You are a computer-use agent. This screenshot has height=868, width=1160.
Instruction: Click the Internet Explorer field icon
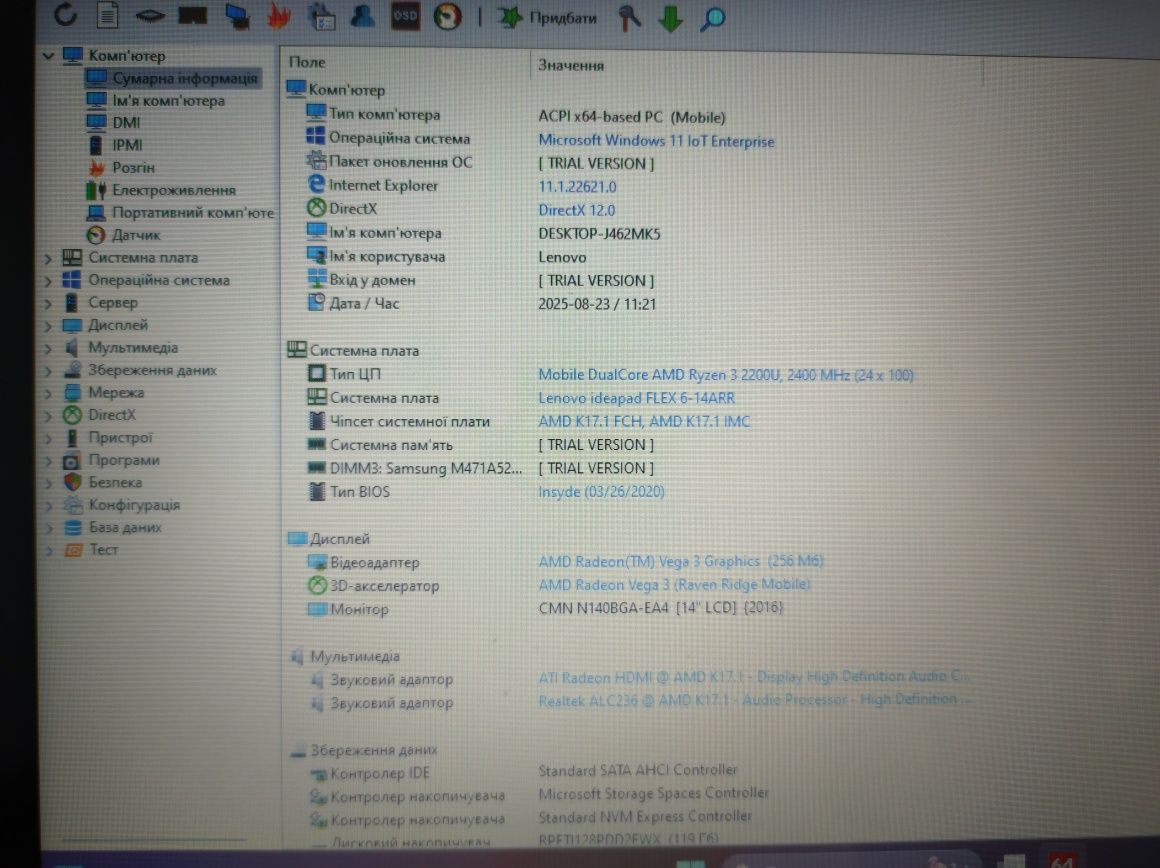[x=316, y=184]
